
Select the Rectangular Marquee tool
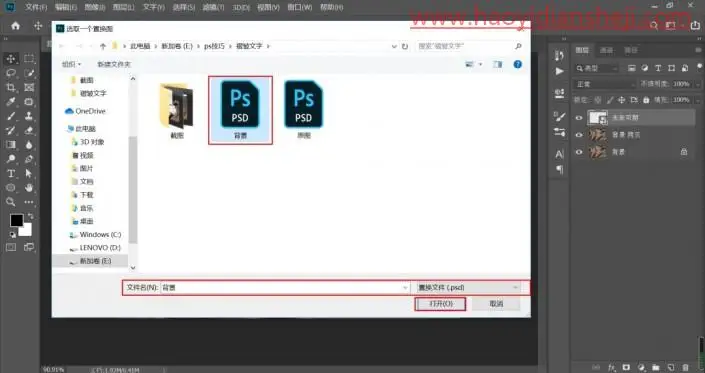29,58
